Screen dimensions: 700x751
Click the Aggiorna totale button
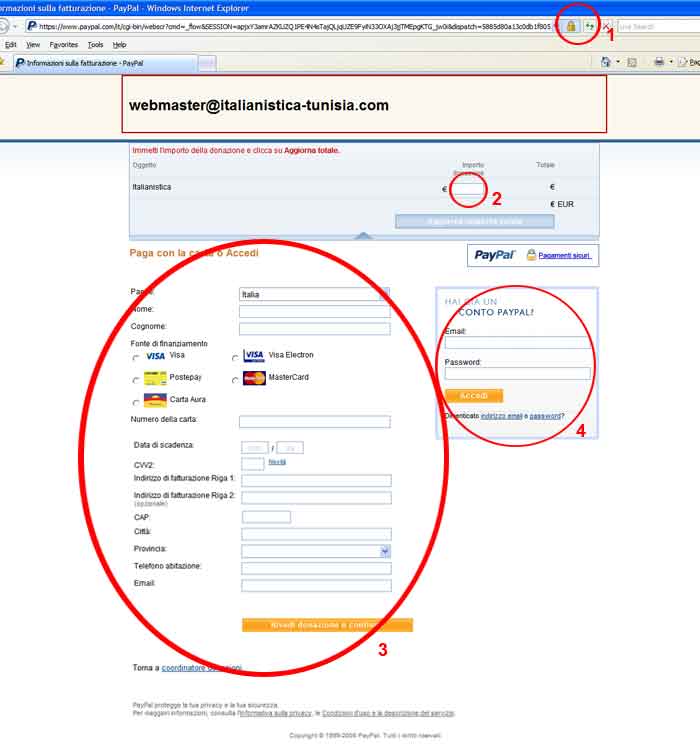[474, 221]
